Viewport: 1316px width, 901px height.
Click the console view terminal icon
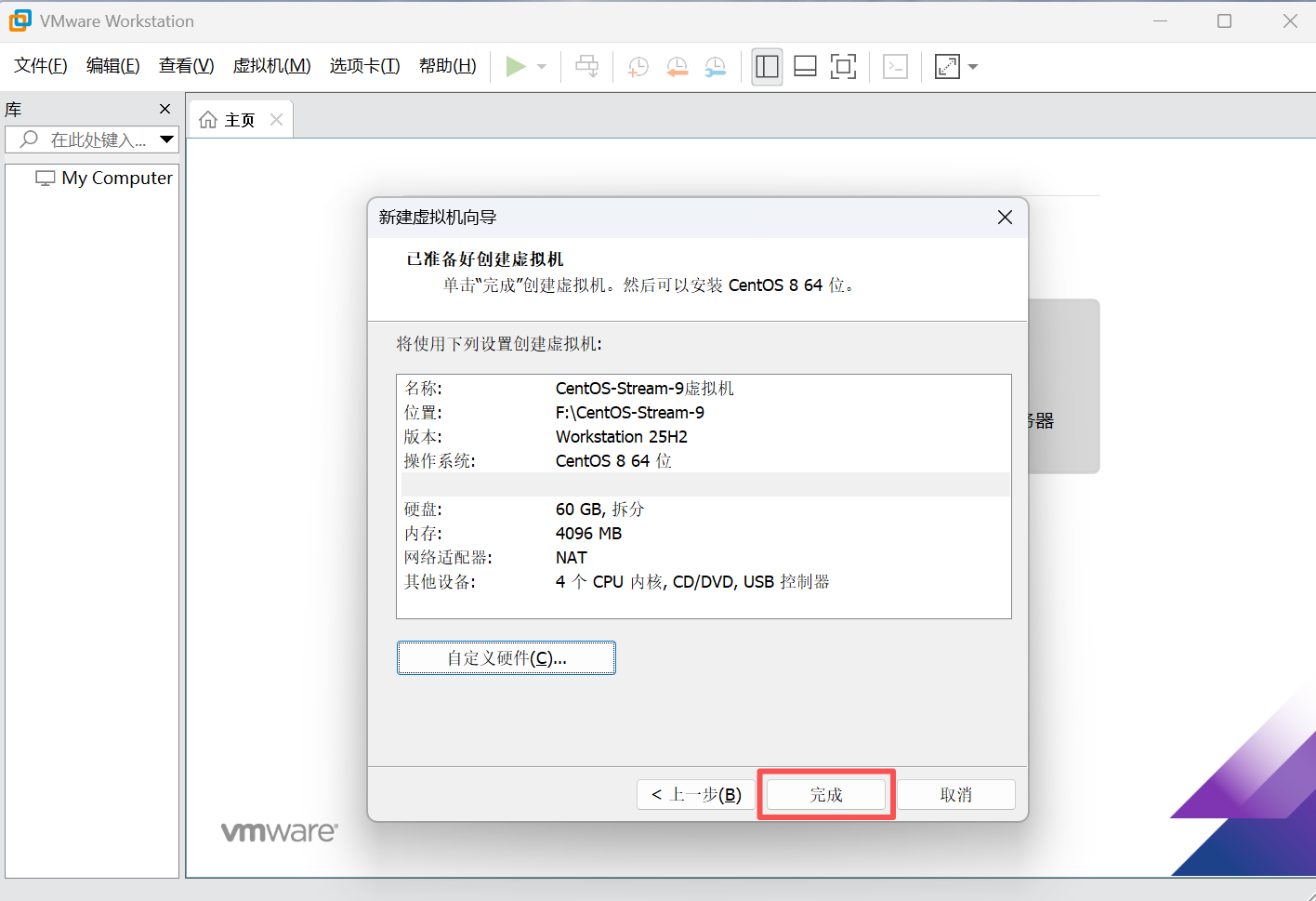point(895,66)
